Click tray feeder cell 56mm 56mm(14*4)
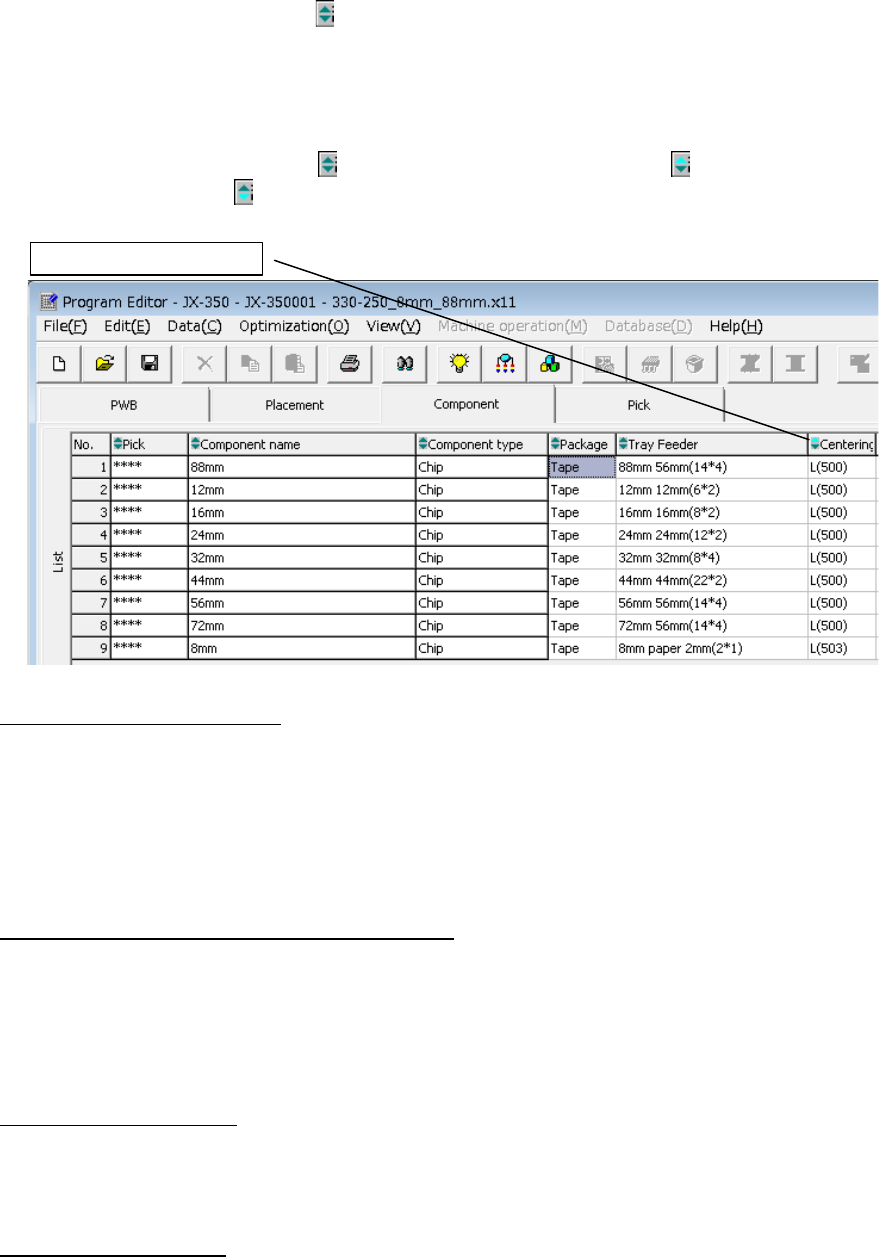The image size is (879, 1257). click(x=712, y=603)
